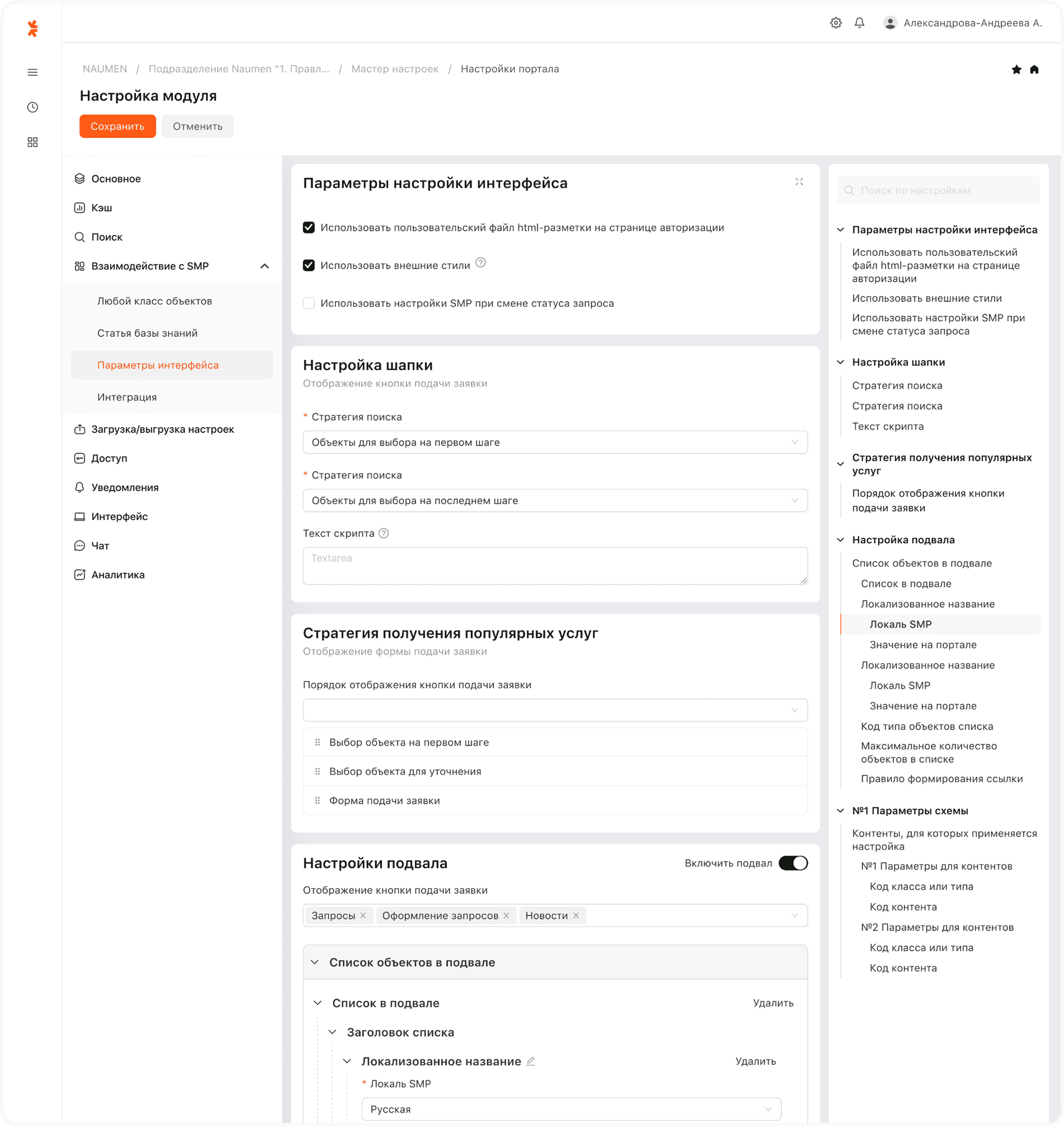Uncheck Использовать внешние стили
Screen dimensions: 1064x1126
309,265
